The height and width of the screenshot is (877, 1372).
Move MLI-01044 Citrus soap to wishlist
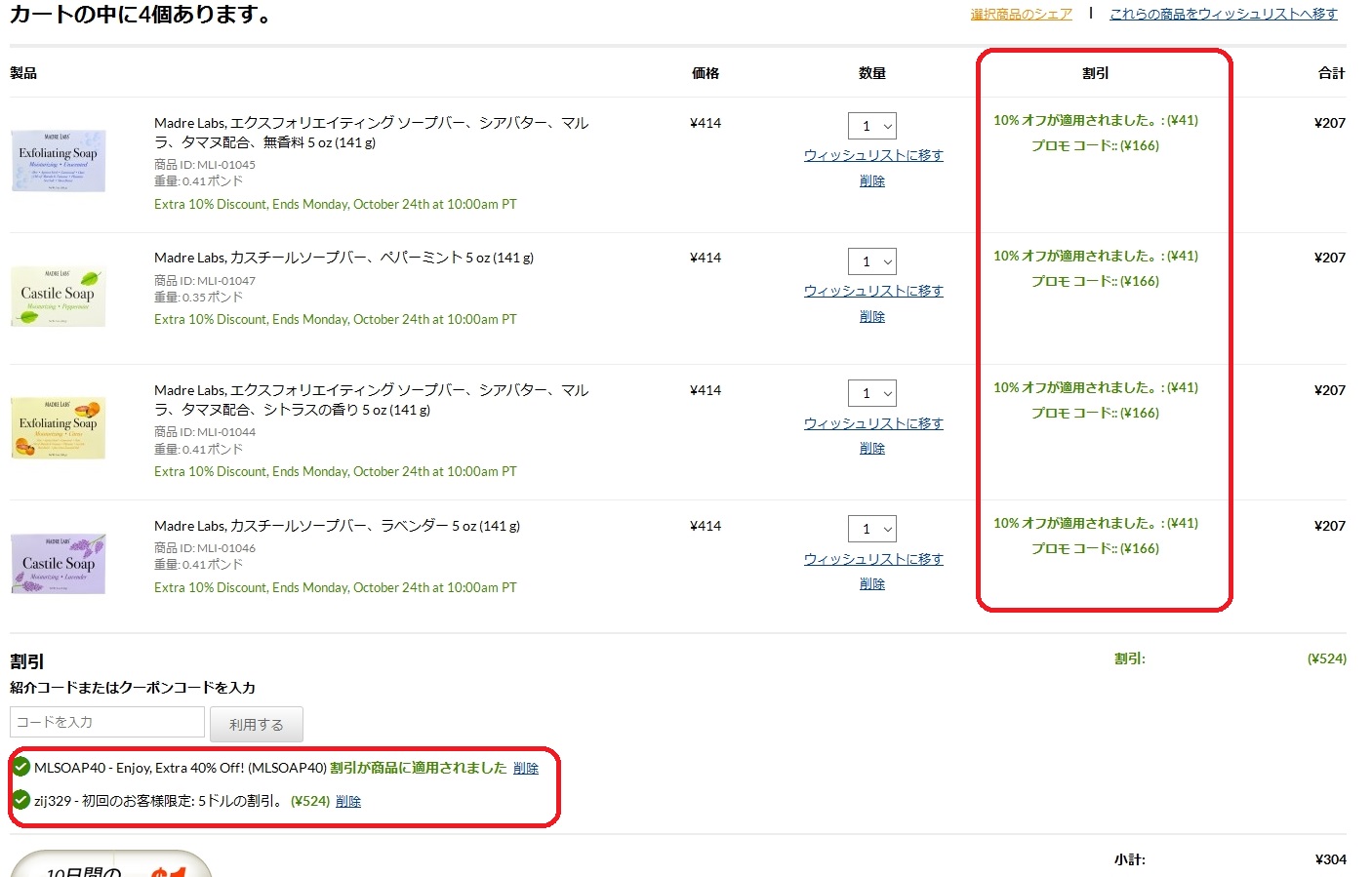point(873,423)
